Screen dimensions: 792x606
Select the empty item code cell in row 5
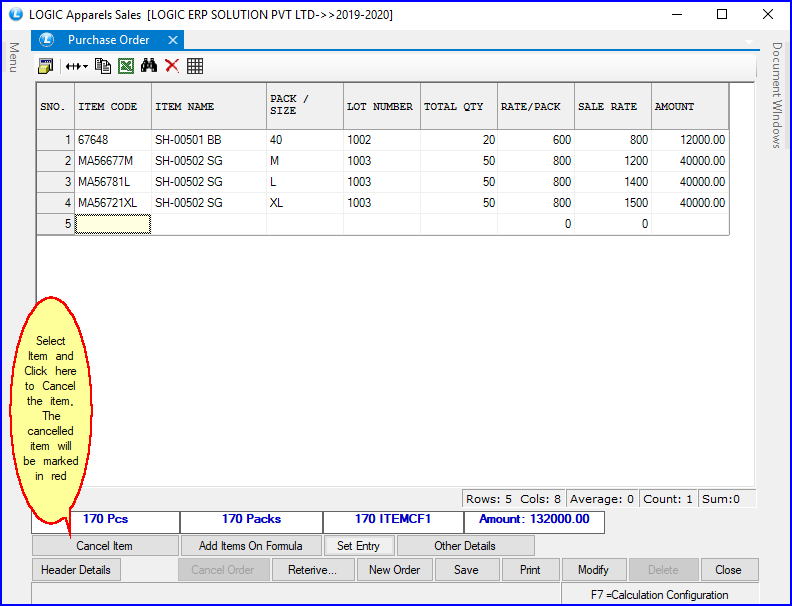pos(113,224)
